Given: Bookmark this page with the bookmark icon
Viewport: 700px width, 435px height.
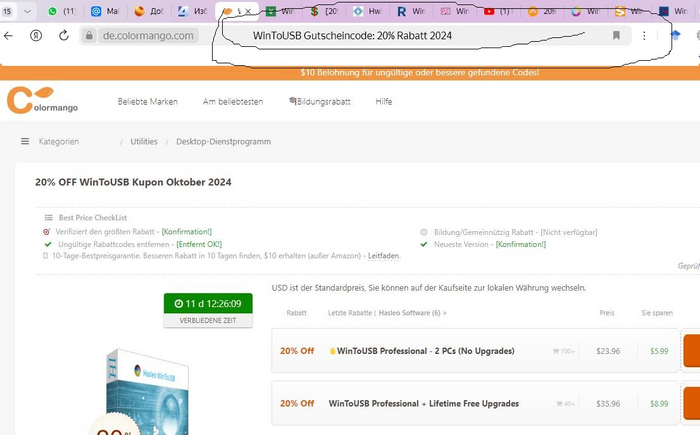Looking at the screenshot, I should coord(616,35).
